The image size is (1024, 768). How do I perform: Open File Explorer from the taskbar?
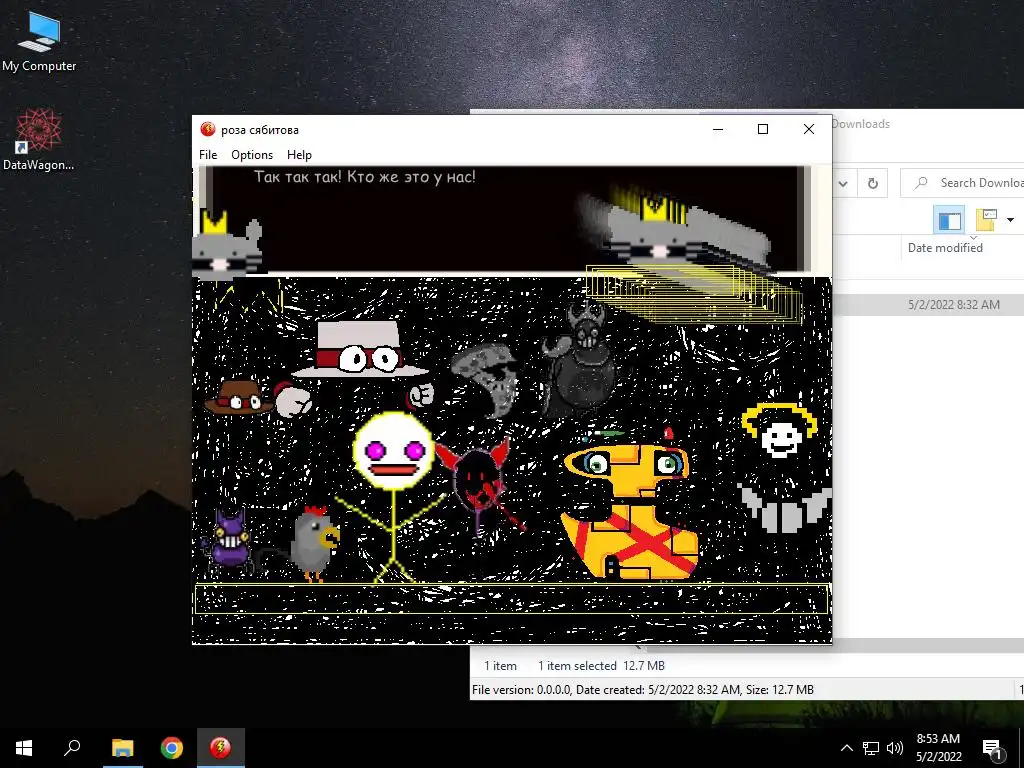[x=122, y=748]
